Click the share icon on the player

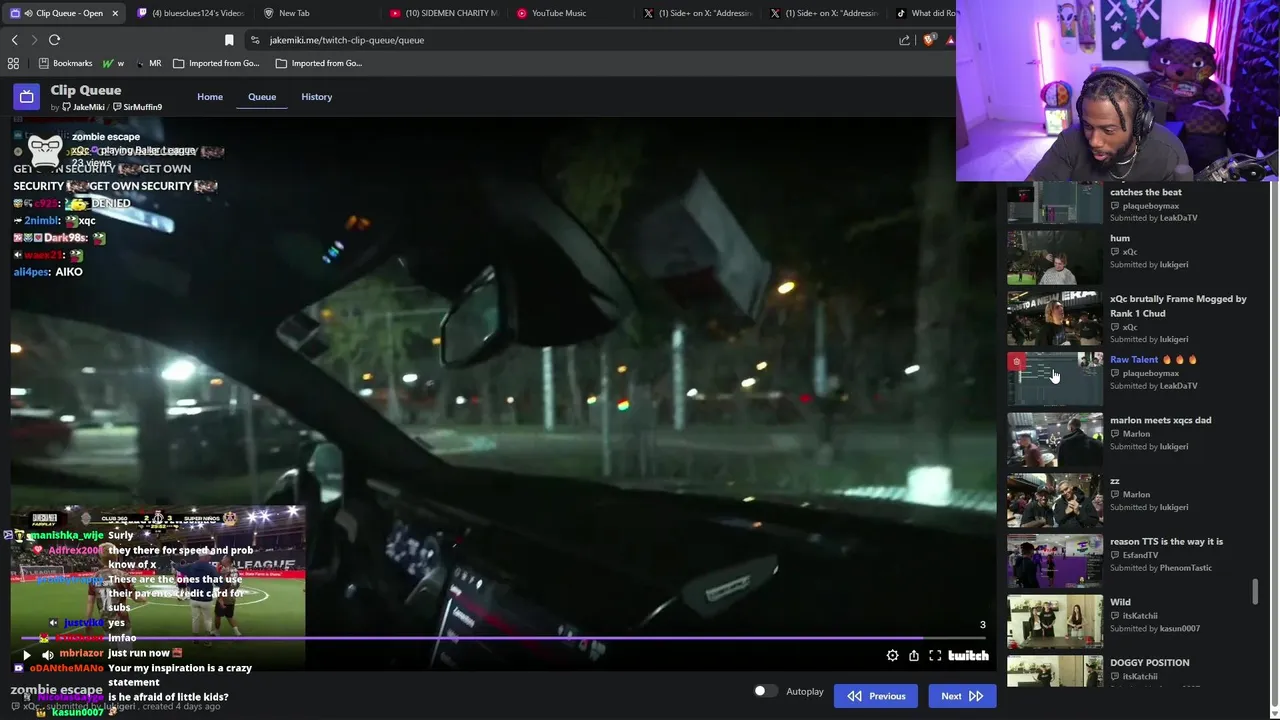[x=914, y=656]
